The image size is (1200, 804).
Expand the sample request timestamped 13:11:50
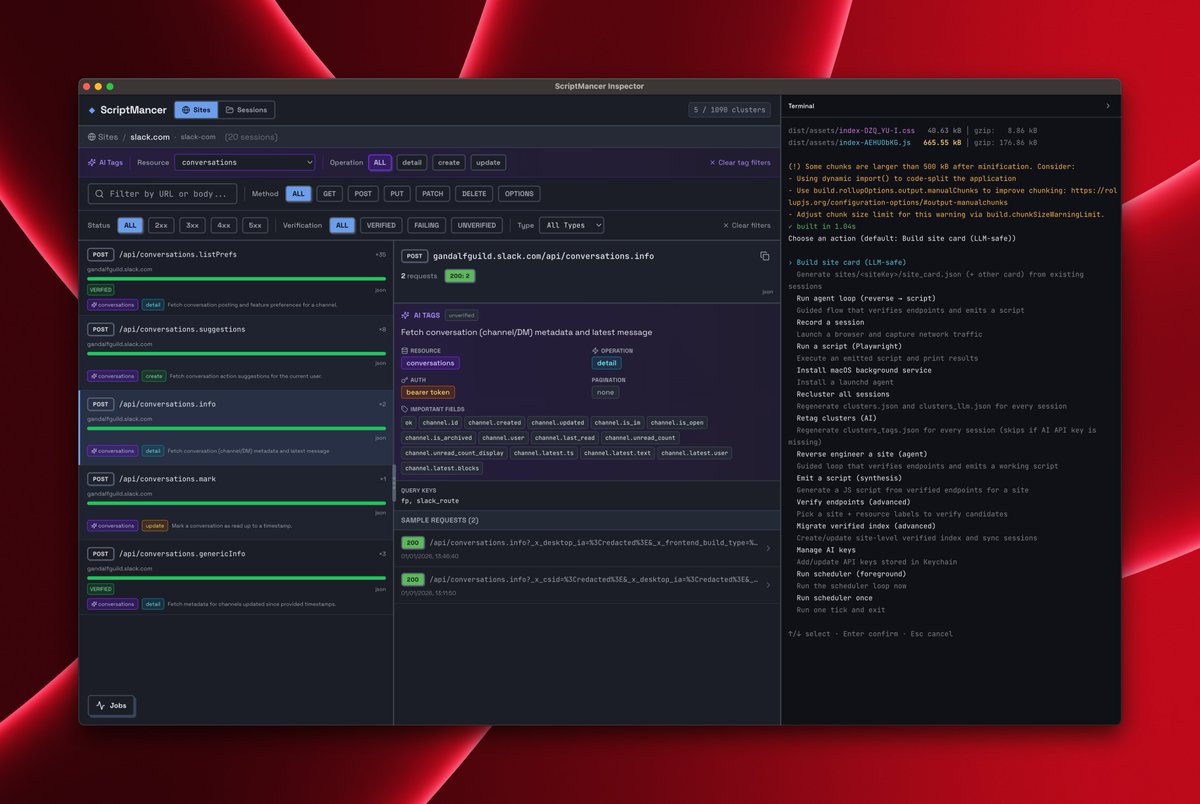point(587,584)
